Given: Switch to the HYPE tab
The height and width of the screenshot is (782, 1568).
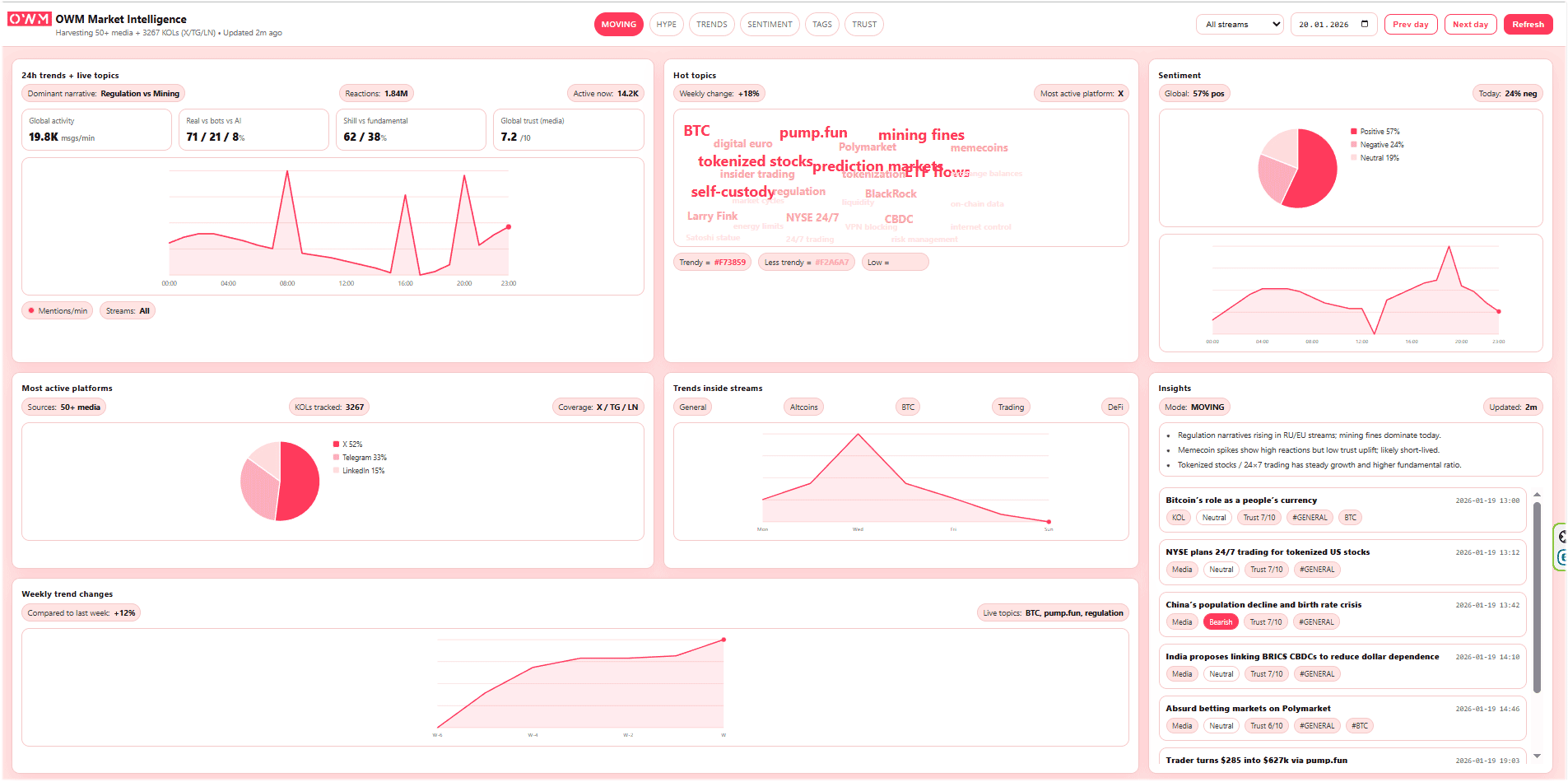Looking at the screenshot, I should click(x=666, y=25).
